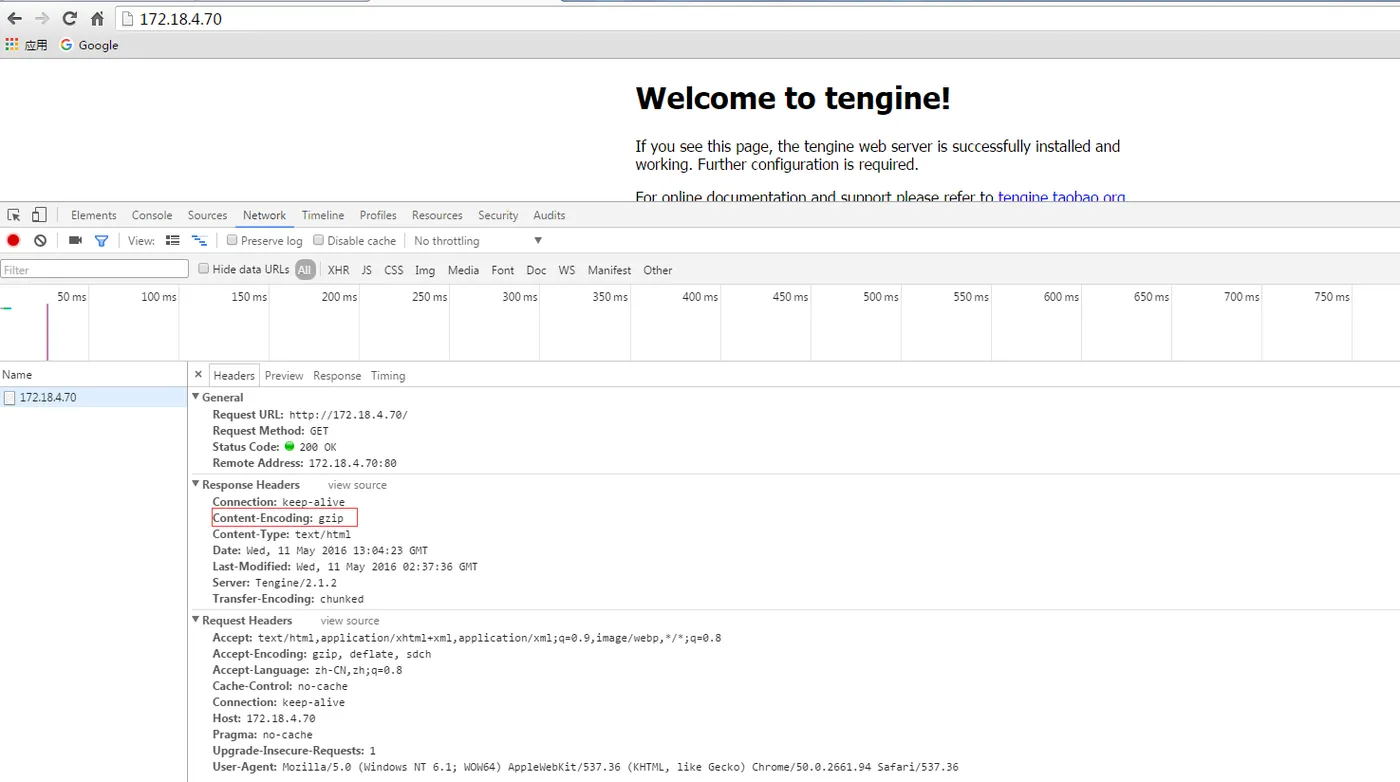Stop recording network log red button
1400x782 pixels.
coord(13,241)
